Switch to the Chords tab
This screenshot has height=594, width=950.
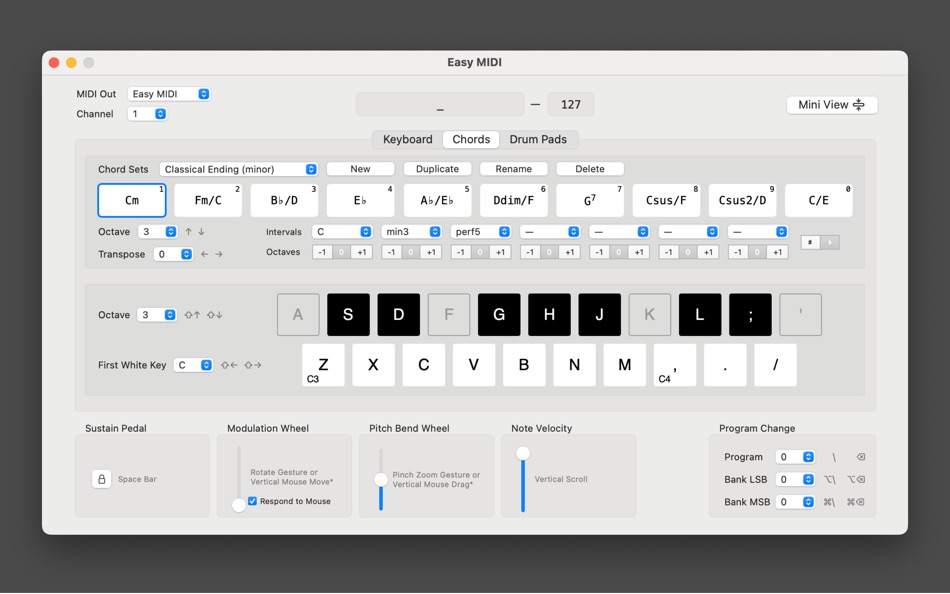coord(471,139)
